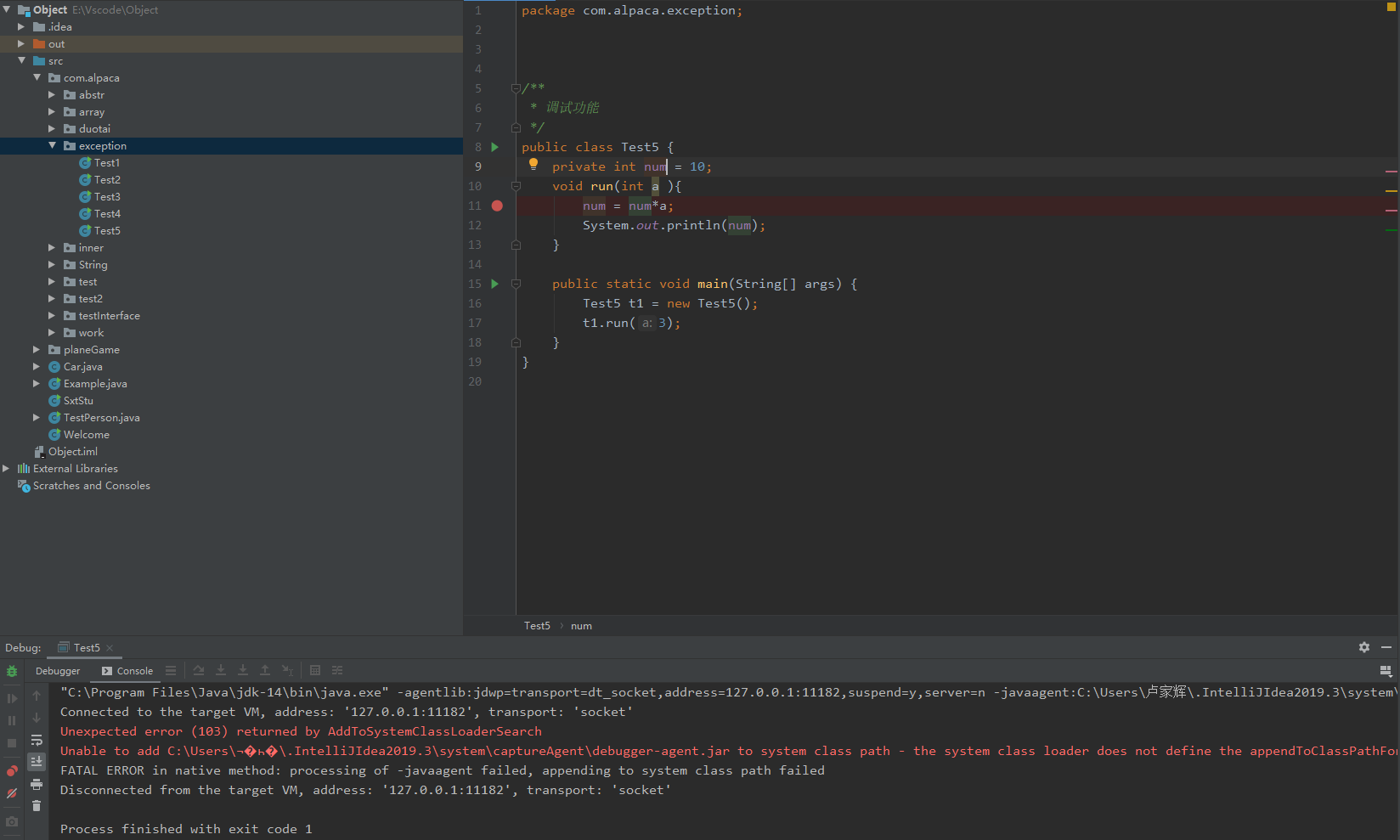Open the View Breakpoints dialog
The height and width of the screenshot is (840, 1400).
12,771
